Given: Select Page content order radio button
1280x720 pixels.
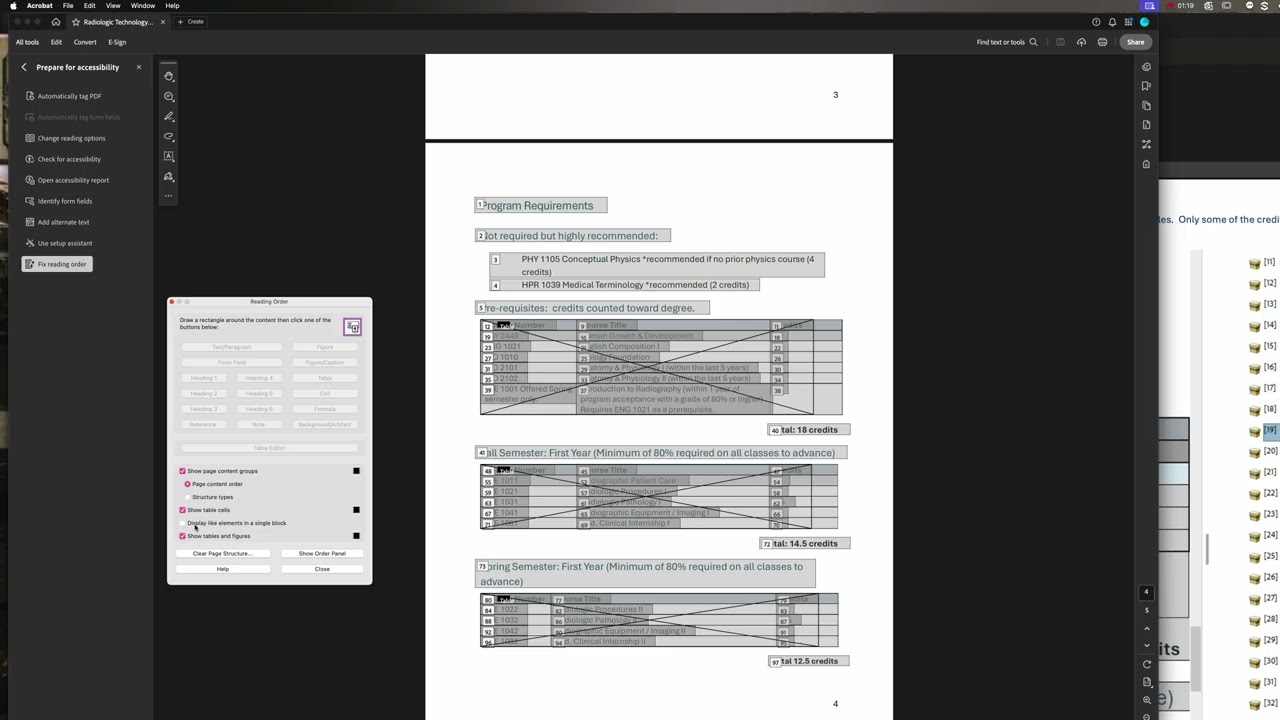Looking at the screenshot, I should point(187,484).
